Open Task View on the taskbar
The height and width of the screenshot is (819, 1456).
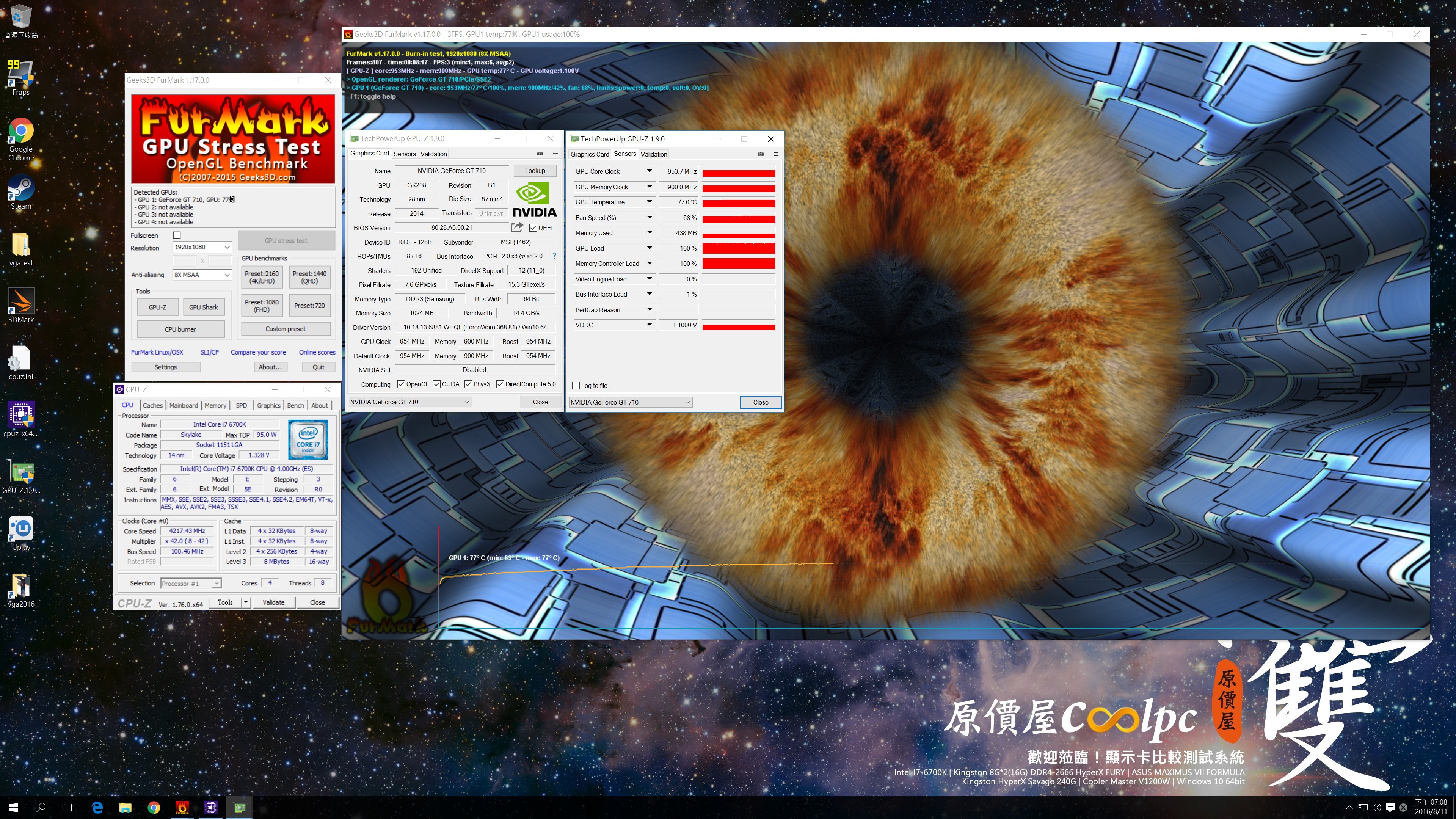tap(68, 808)
